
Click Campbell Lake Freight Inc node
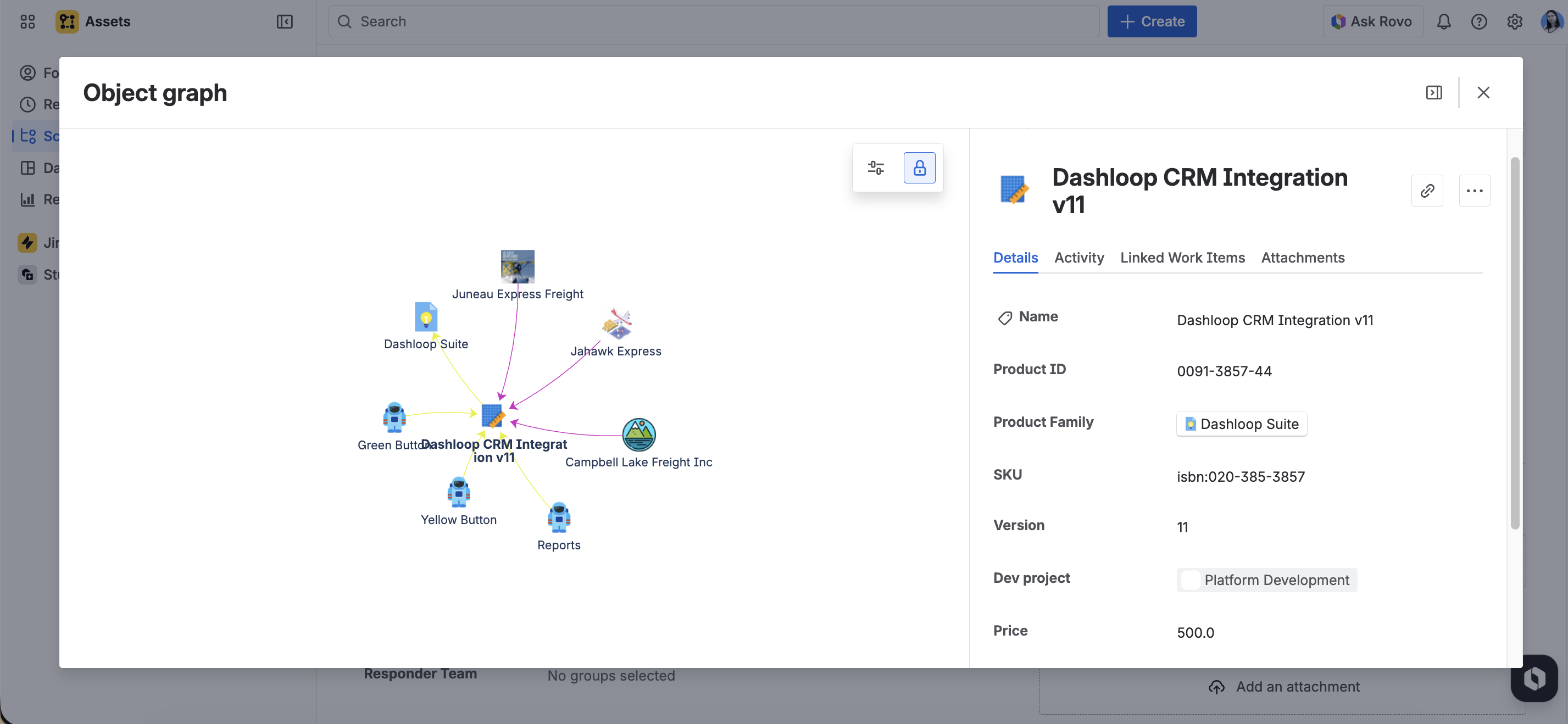pos(638,435)
